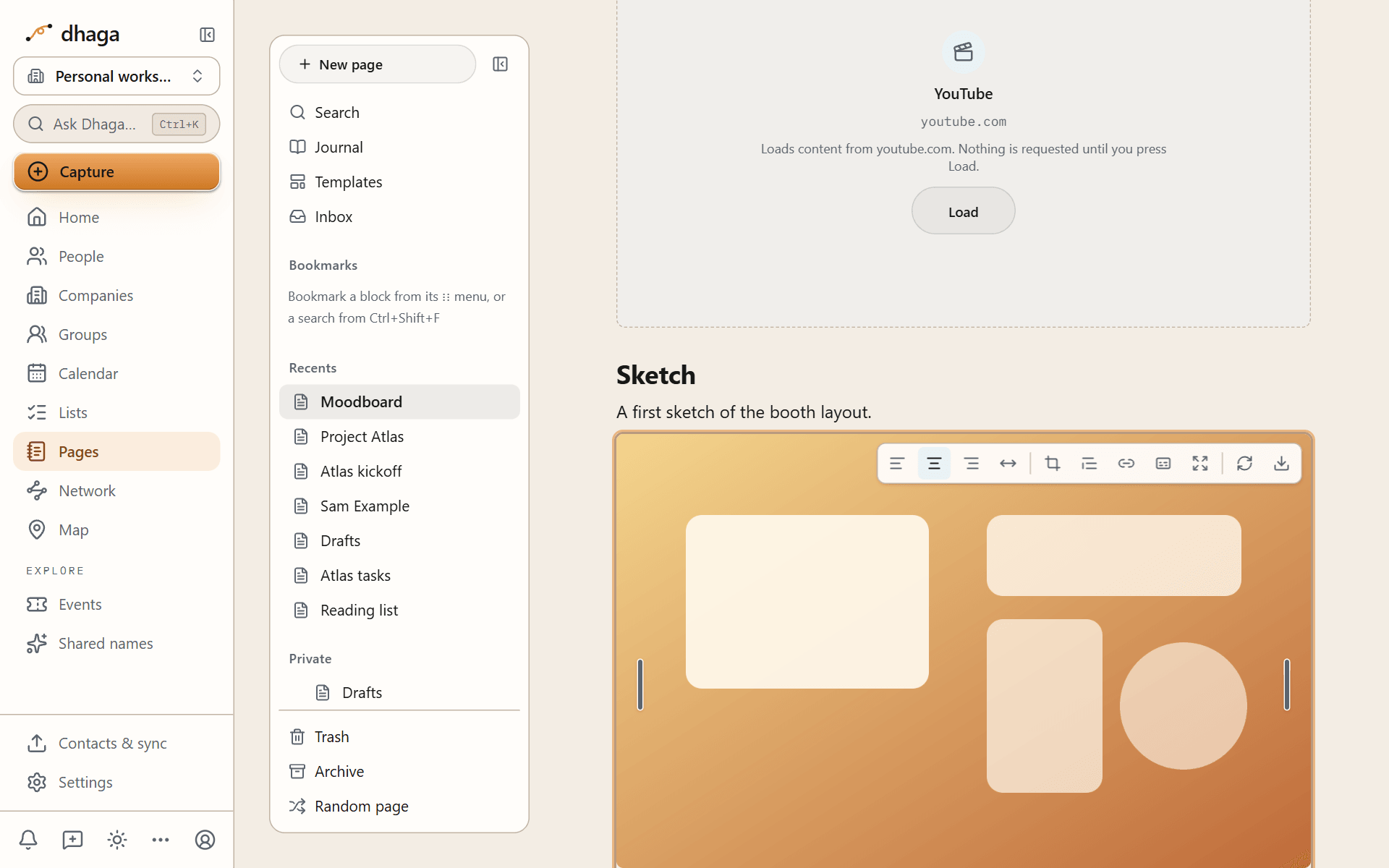
Task: Load the YouTube embed
Action: tap(963, 211)
